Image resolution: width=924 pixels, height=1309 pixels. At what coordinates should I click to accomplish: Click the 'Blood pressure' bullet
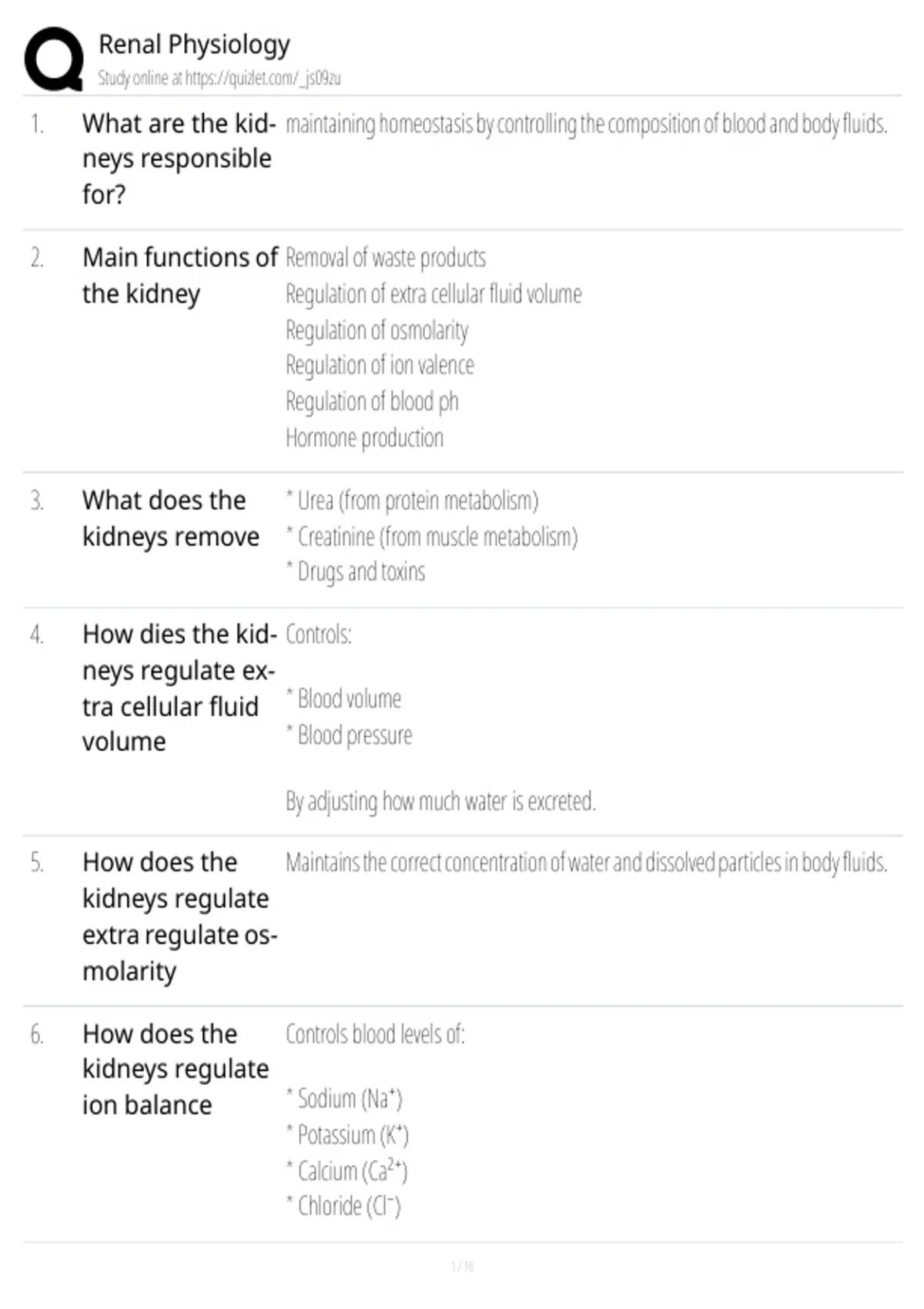pyautogui.click(x=349, y=735)
